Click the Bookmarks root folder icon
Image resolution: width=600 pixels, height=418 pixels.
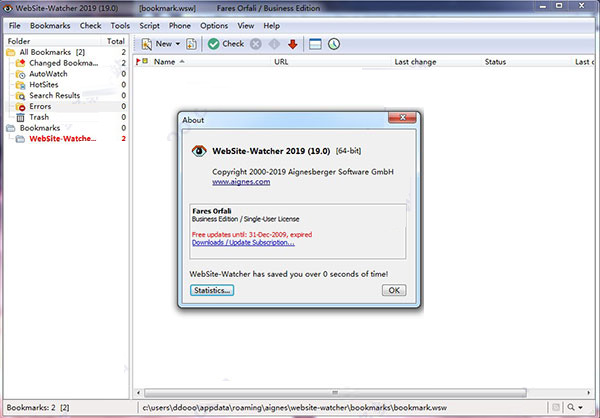tap(11, 128)
